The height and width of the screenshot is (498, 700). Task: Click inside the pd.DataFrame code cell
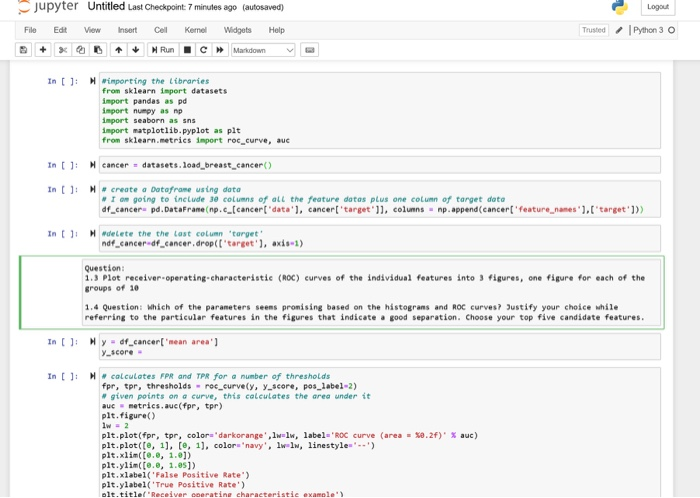pyautogui.click(x=379, y=199)
